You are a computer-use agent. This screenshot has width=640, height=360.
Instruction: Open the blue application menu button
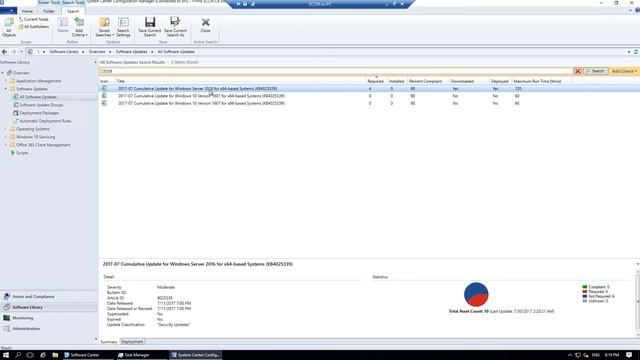click(x=8, y=11)
